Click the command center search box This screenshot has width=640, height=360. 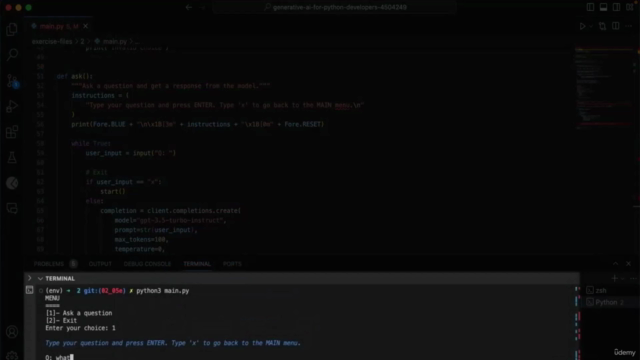[x=335, y=7]
